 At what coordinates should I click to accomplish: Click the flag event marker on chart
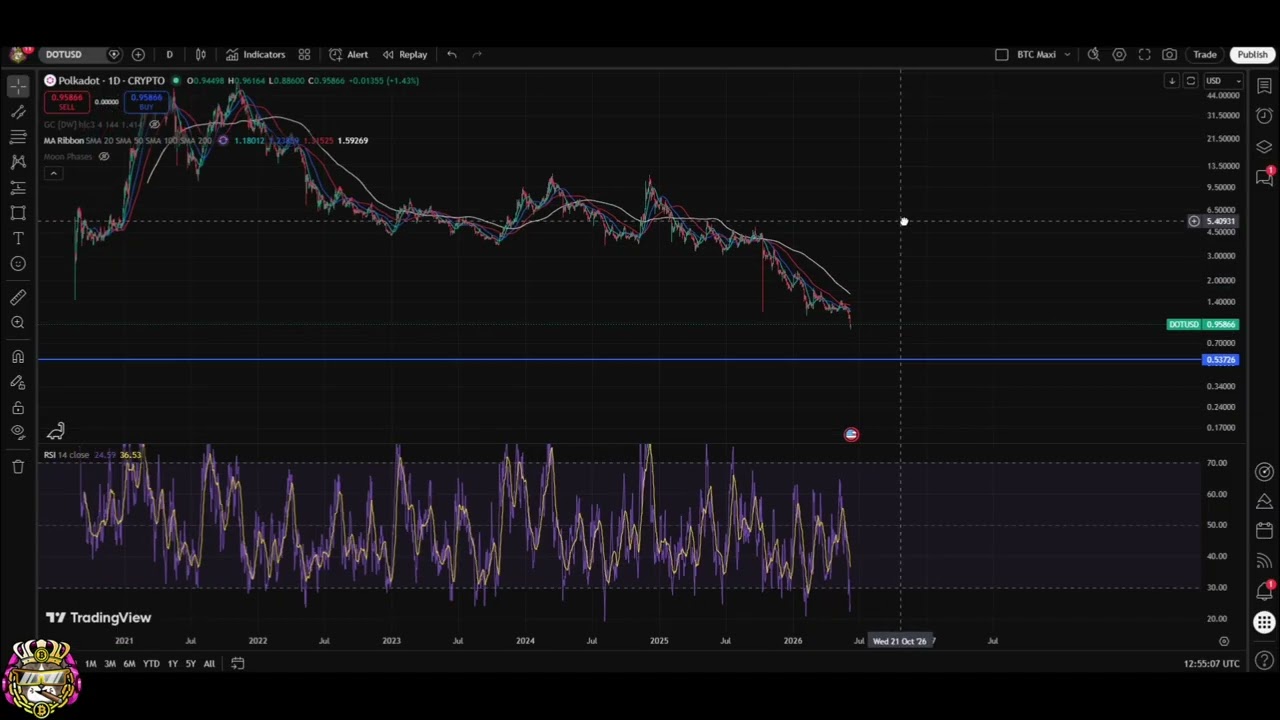[x=851, y=434]
